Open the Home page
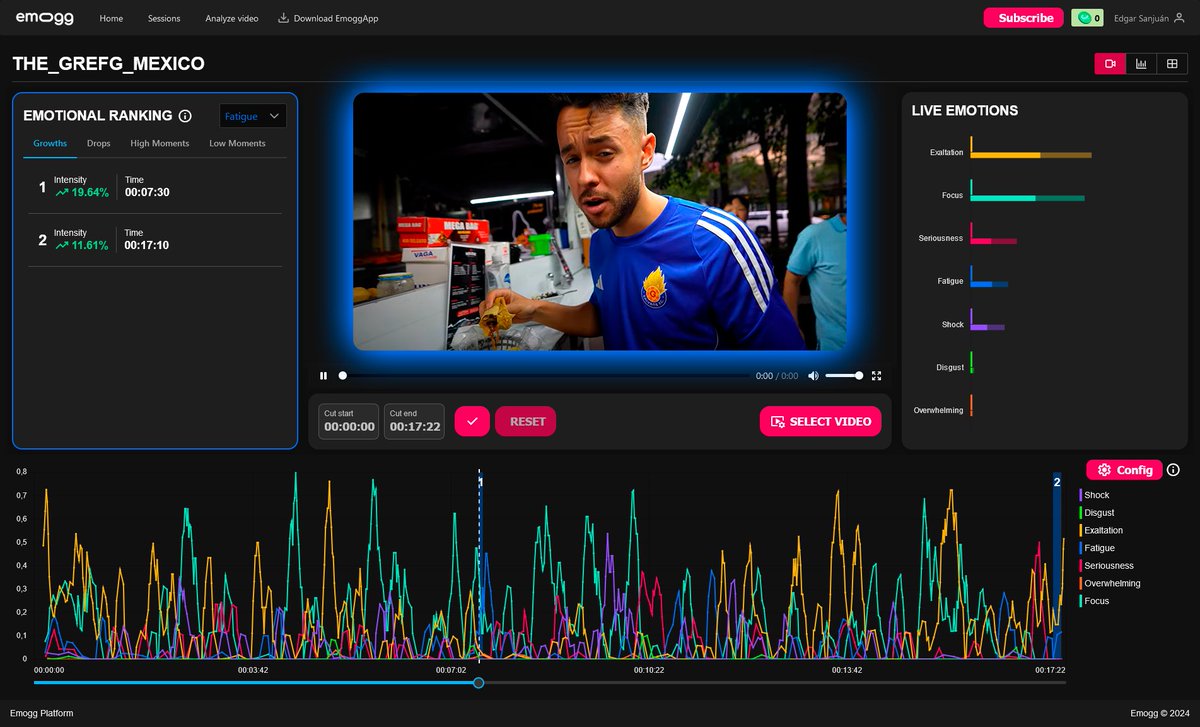The height and width of the screenshot is (727, 1200). point(111,18)
